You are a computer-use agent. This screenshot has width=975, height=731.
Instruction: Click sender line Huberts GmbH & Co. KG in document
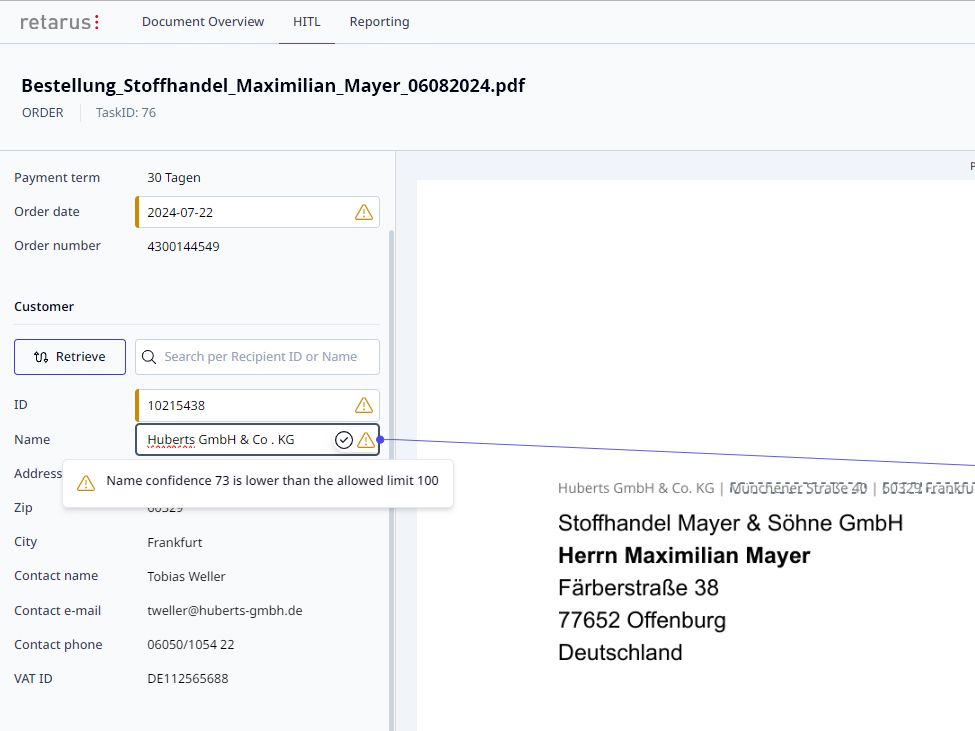click(636, 488)
